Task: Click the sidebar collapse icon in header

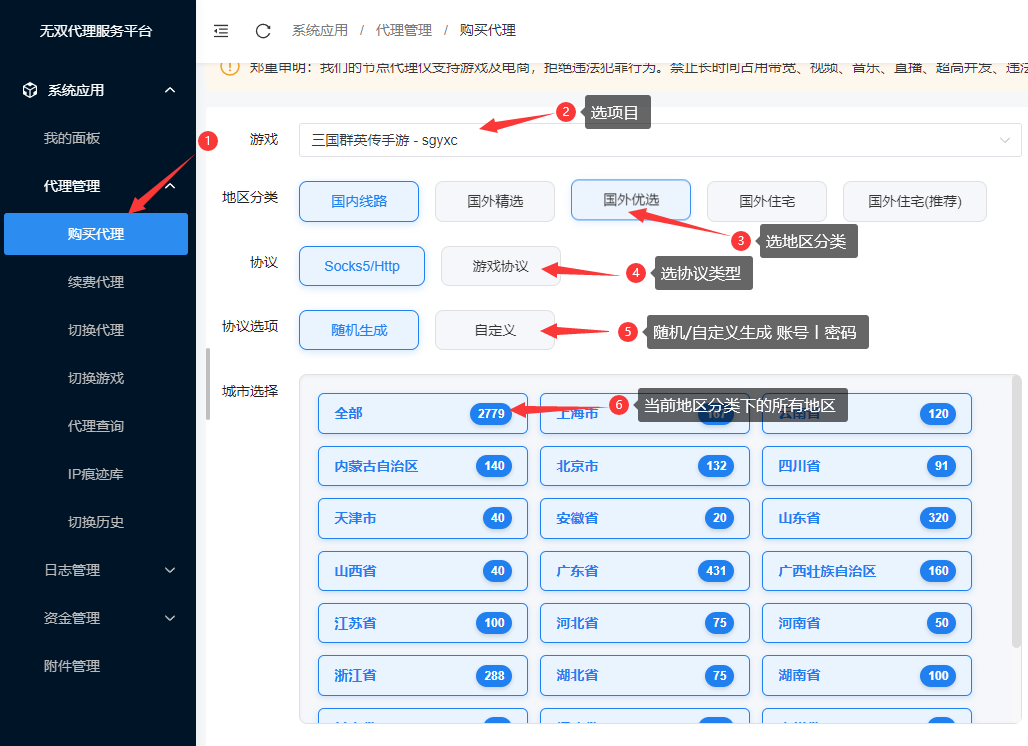Action: [221, 31]
